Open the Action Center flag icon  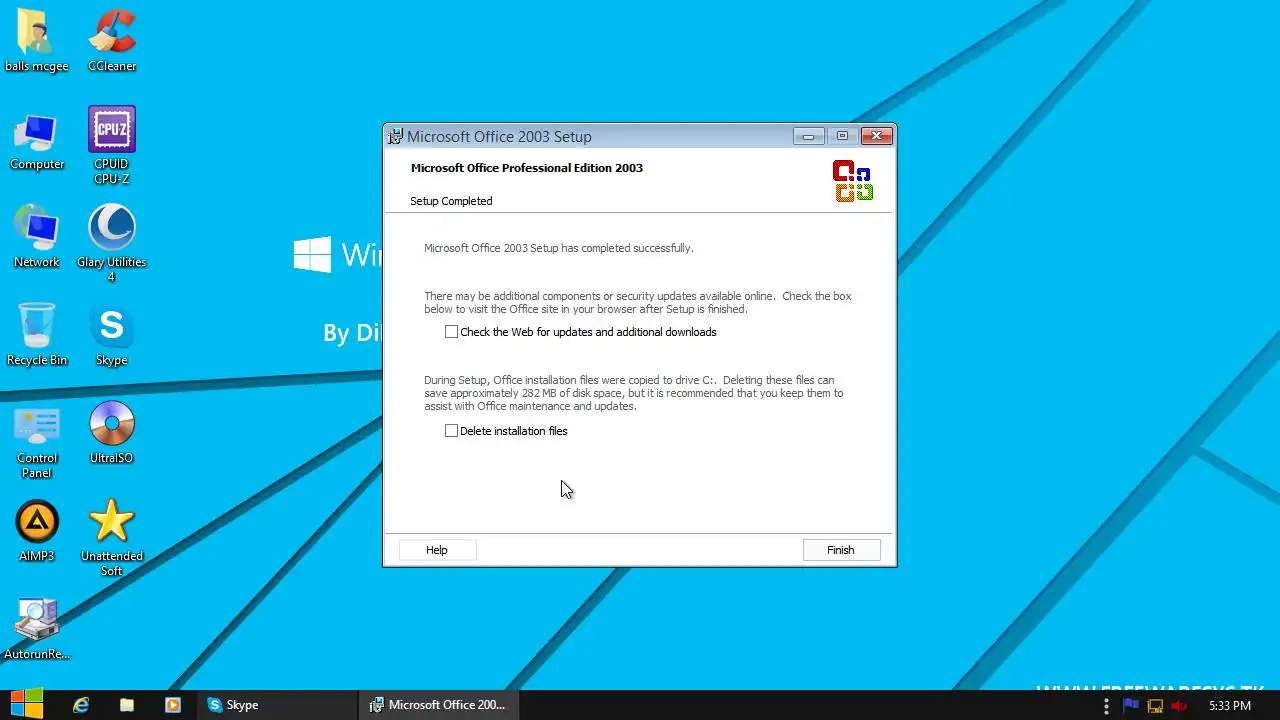click(1131, 705)
